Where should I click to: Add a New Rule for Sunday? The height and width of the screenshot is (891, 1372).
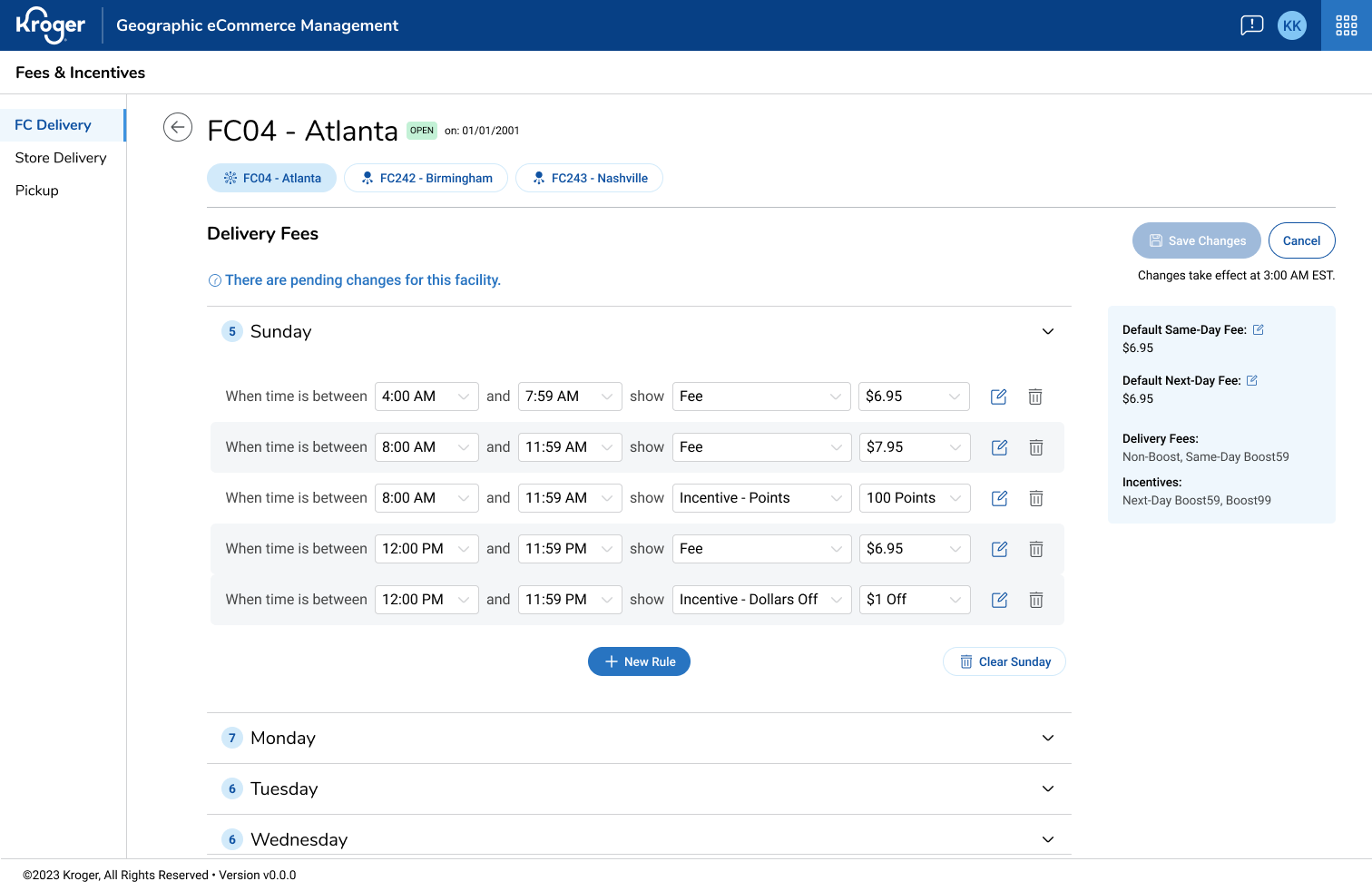click(x=639, y=661)
